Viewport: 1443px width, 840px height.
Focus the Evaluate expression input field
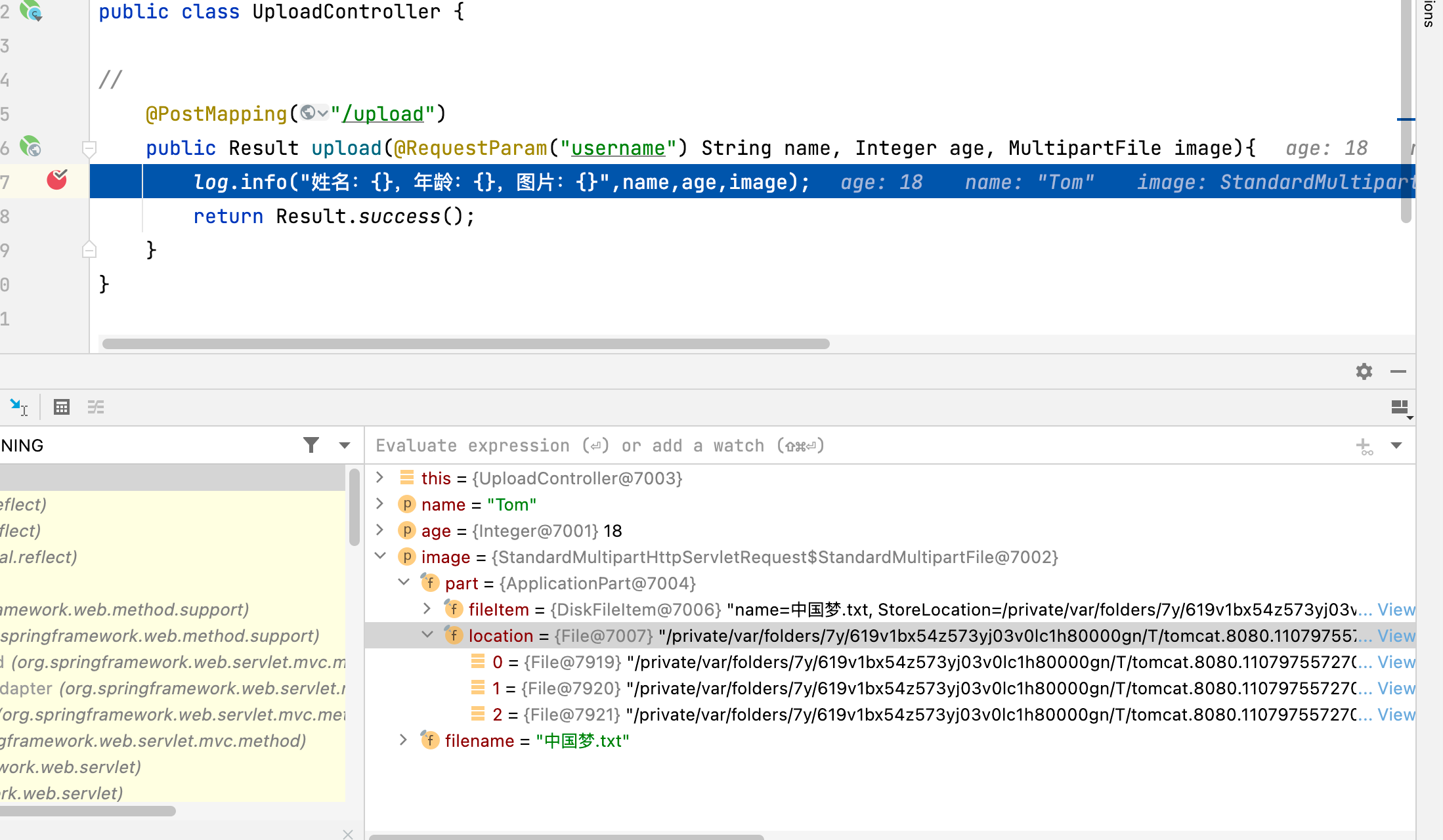(853, 446)
